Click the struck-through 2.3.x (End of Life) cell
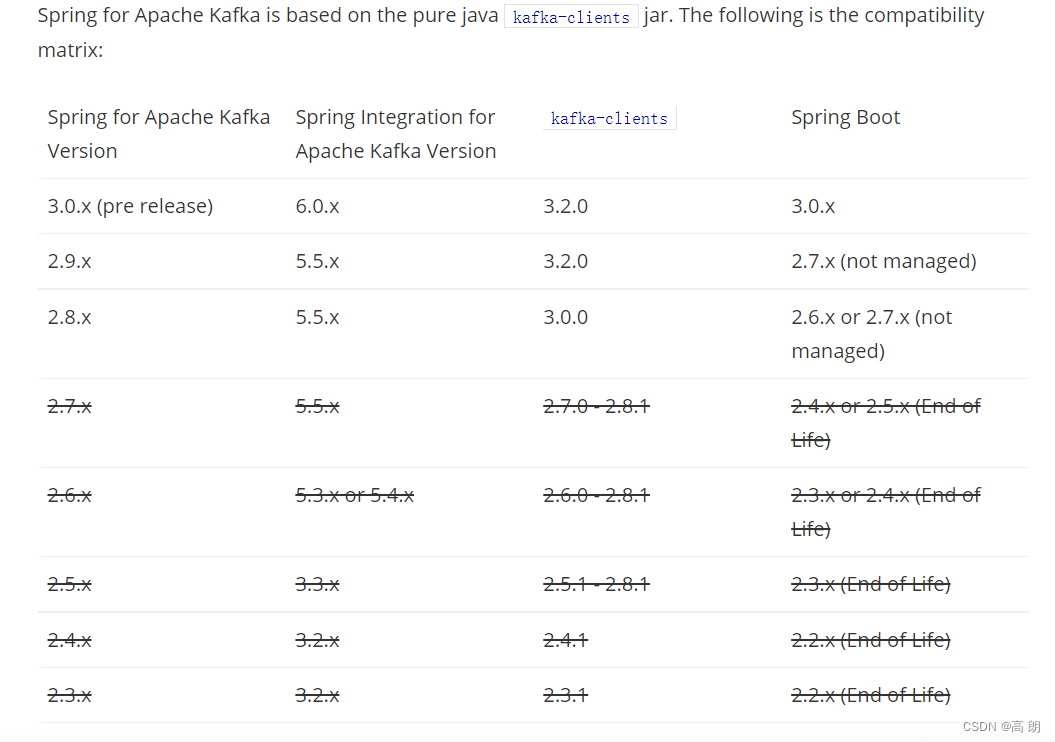The image size is (1055, 742). click(871, 584)
